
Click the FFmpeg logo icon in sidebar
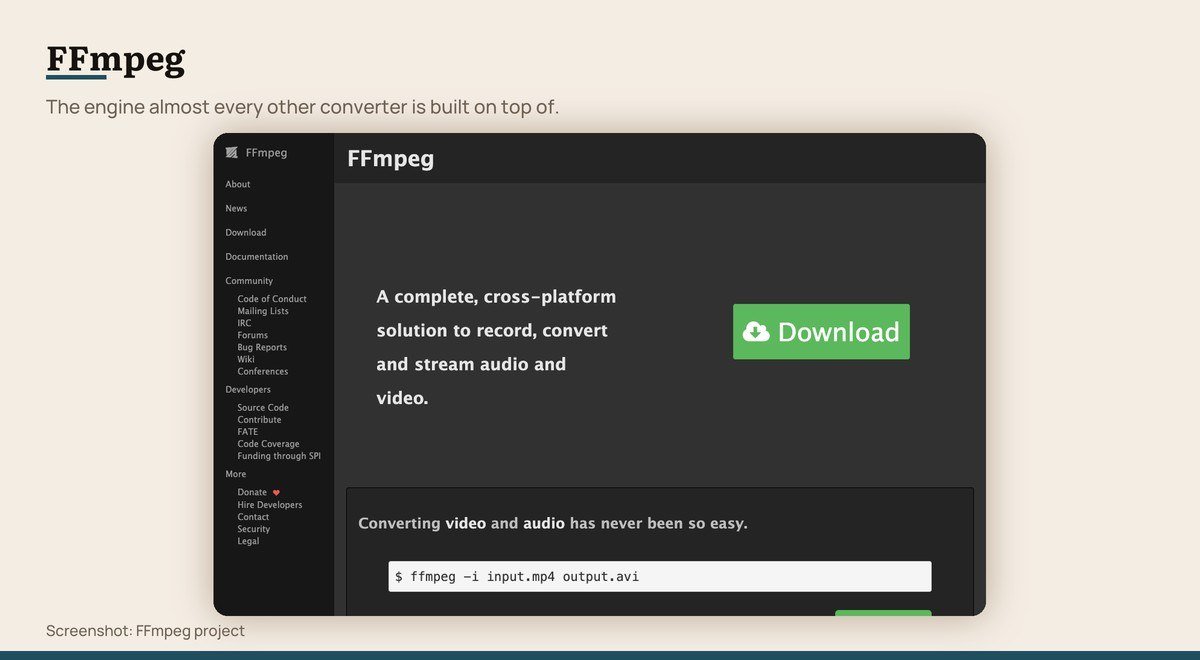coord(232,153)
